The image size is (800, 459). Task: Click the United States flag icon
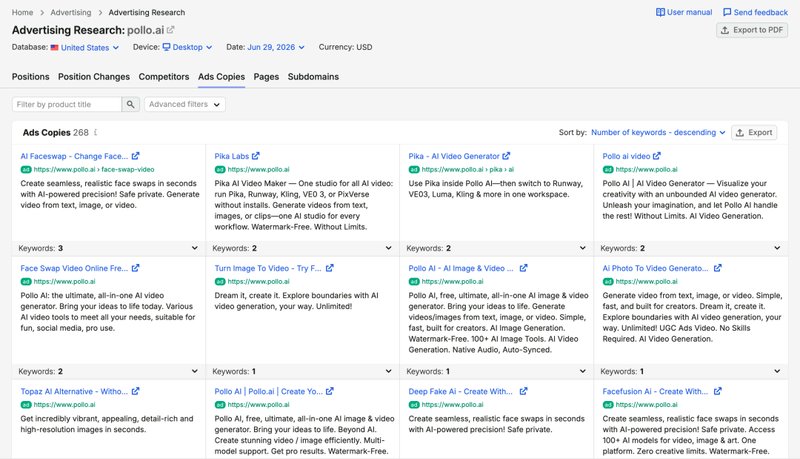[55, 47]
